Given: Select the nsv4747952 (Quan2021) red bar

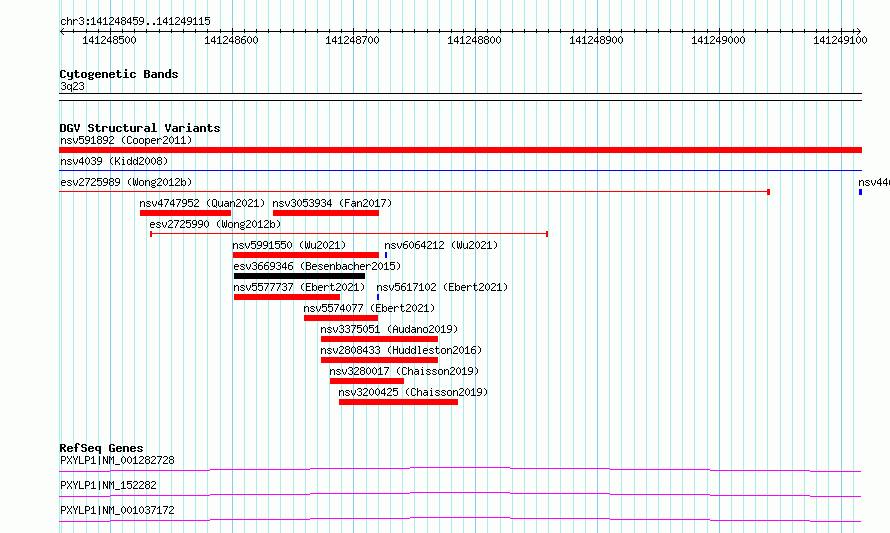Looking at the screenshot, I should point(186,213).
